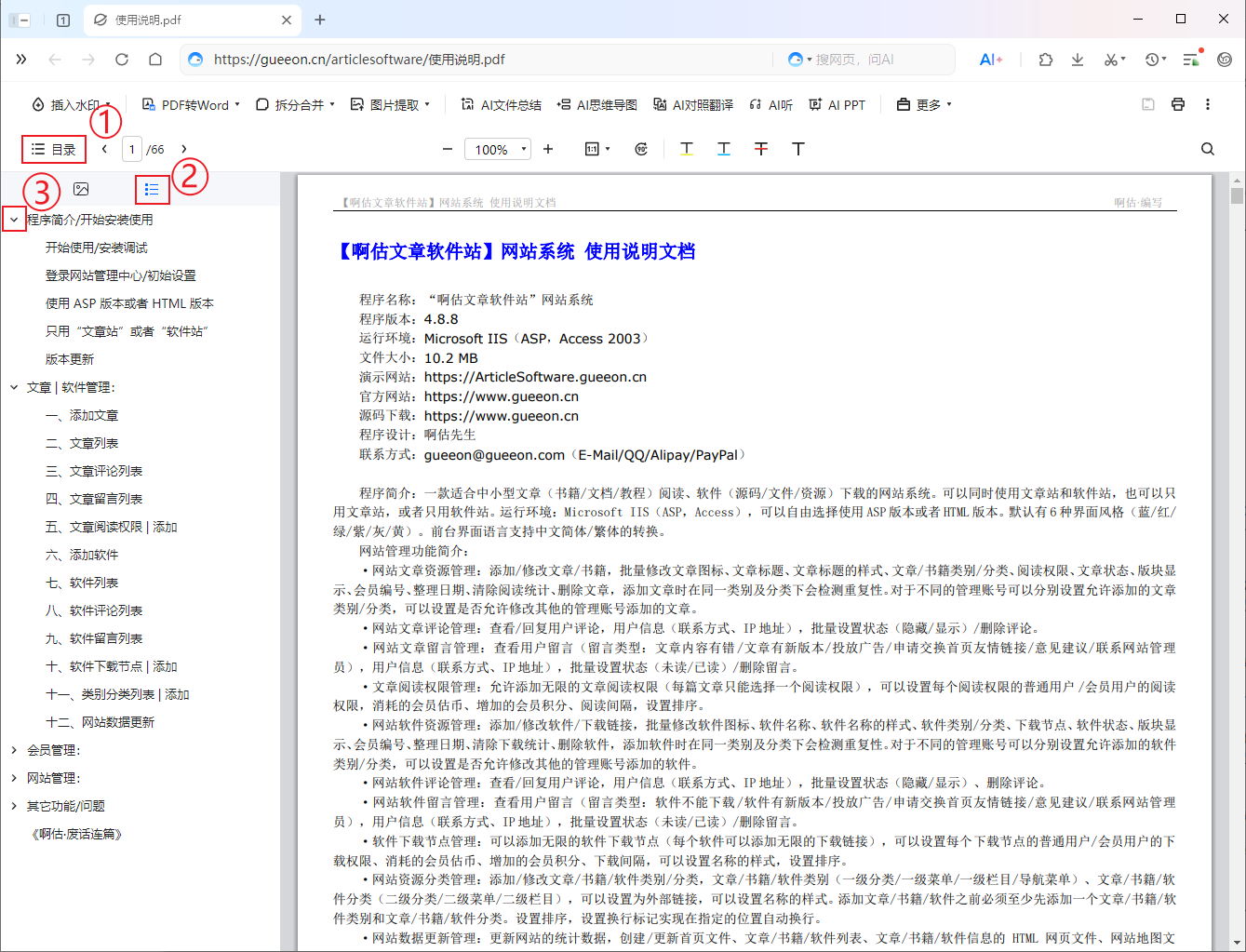This screenshot has width=1246, height=952.
Task: Toggle the 目录 outline button
Action: 54,149
